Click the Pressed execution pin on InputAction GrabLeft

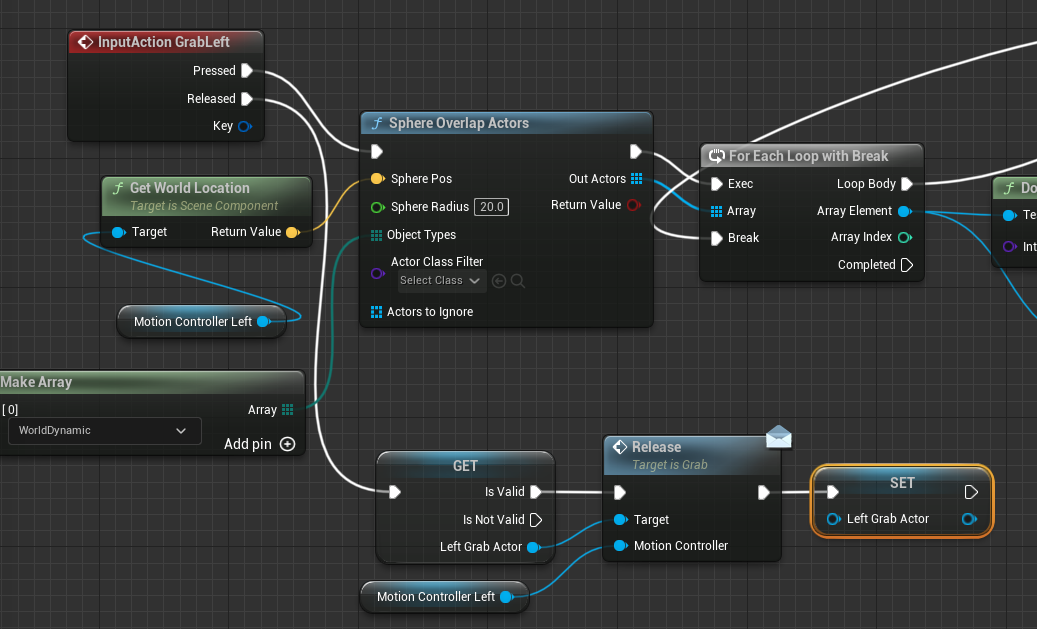pos(247,71)
